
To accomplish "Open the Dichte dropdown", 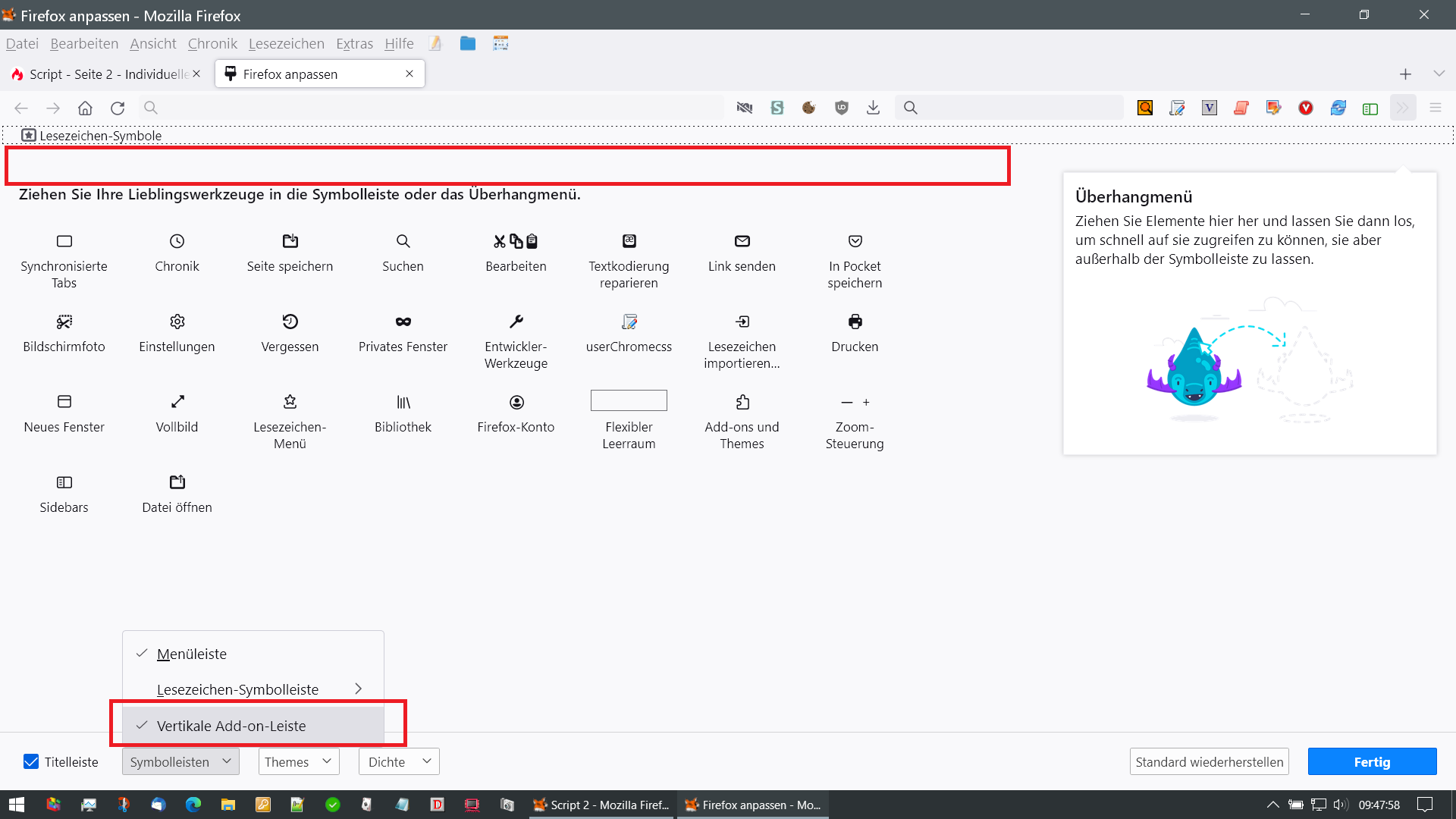I will point(399,761).
